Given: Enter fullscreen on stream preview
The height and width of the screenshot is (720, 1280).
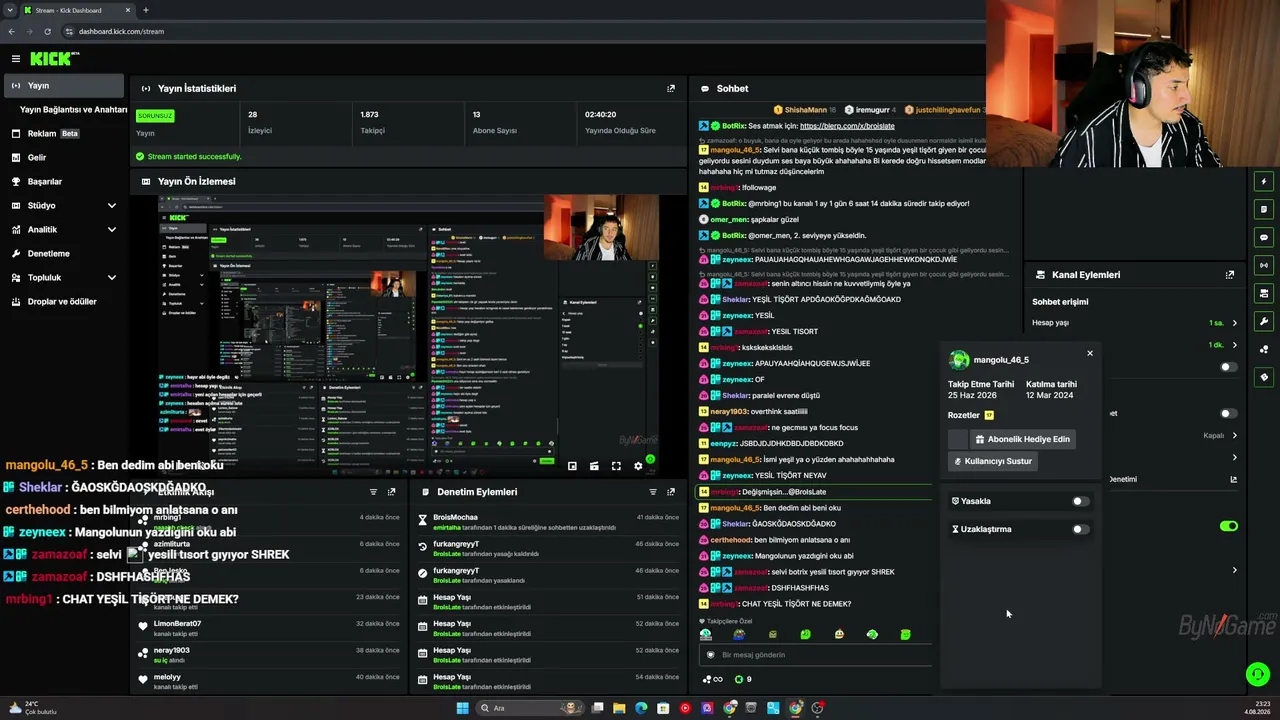Looking at the screenshot, I should coord(616,466).
